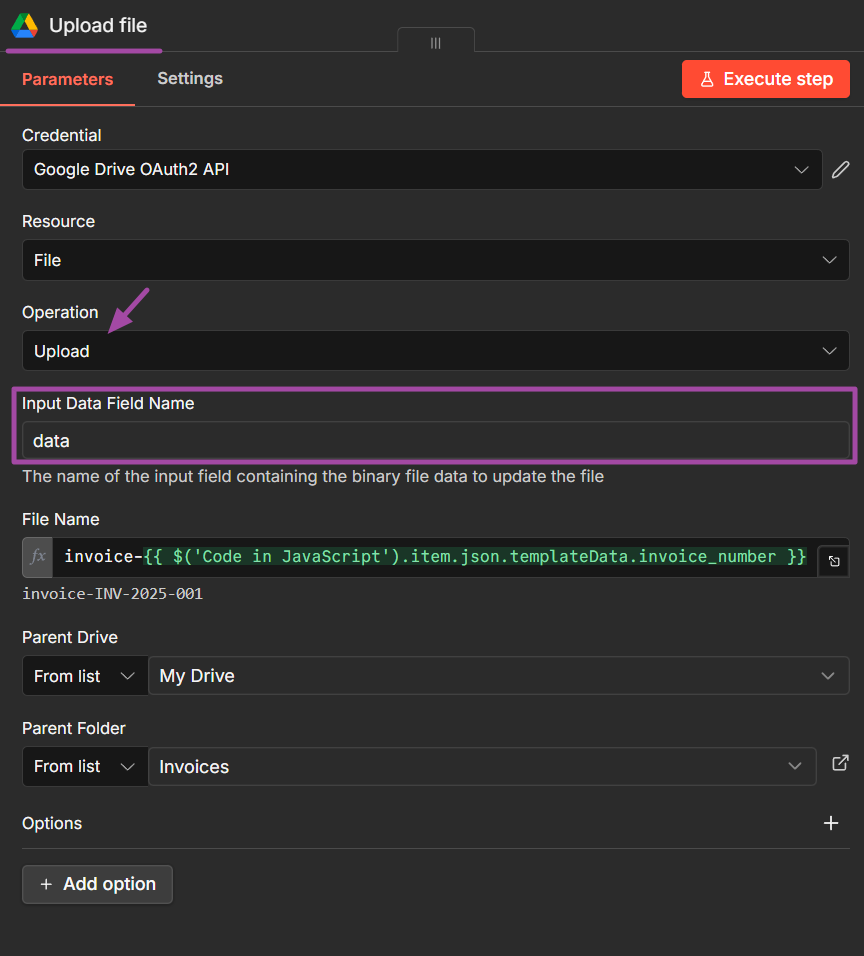
Task: Select the Parameters tab
Action: click(67, 78)
